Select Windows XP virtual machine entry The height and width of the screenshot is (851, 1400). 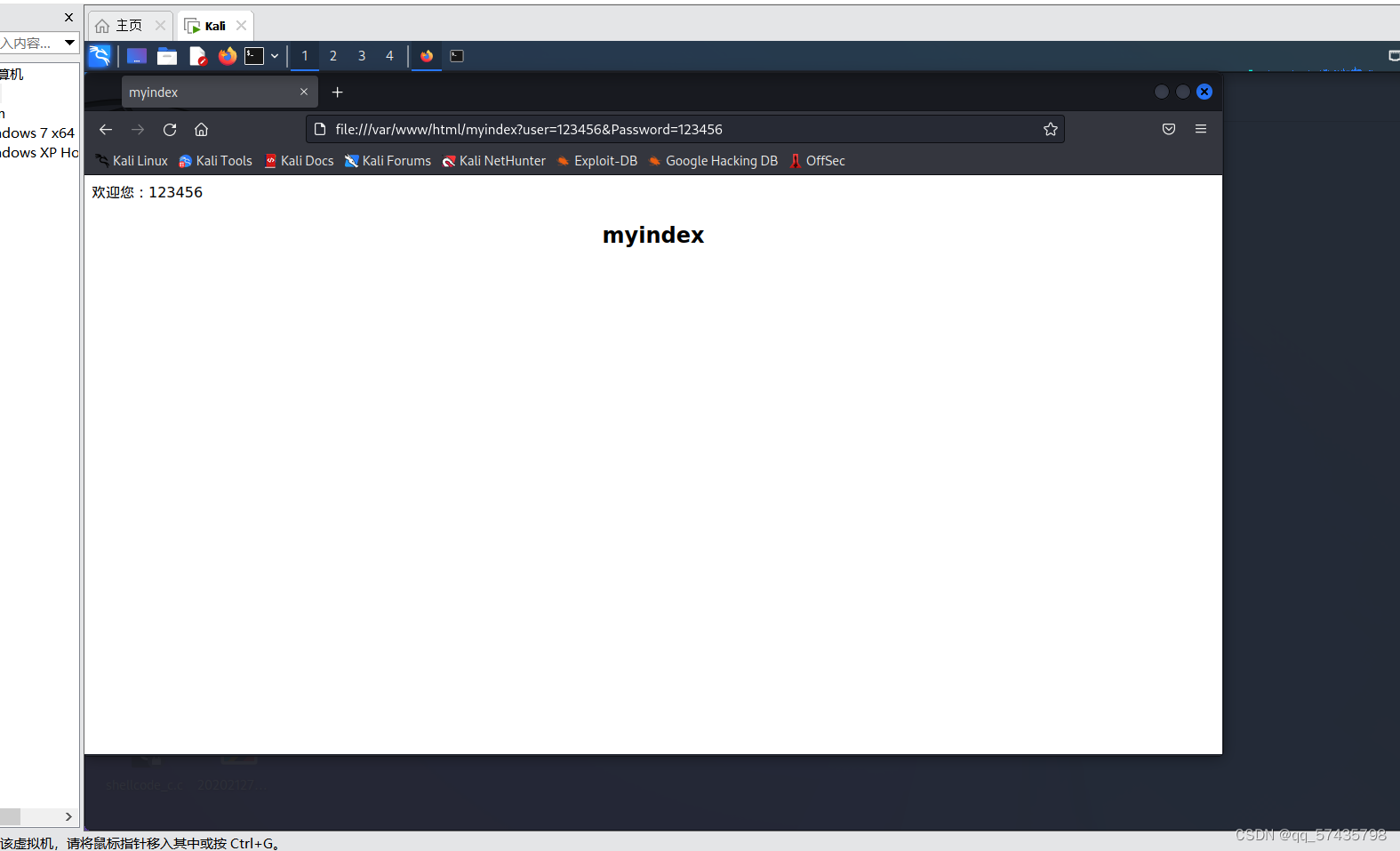(x=39, y=153)
